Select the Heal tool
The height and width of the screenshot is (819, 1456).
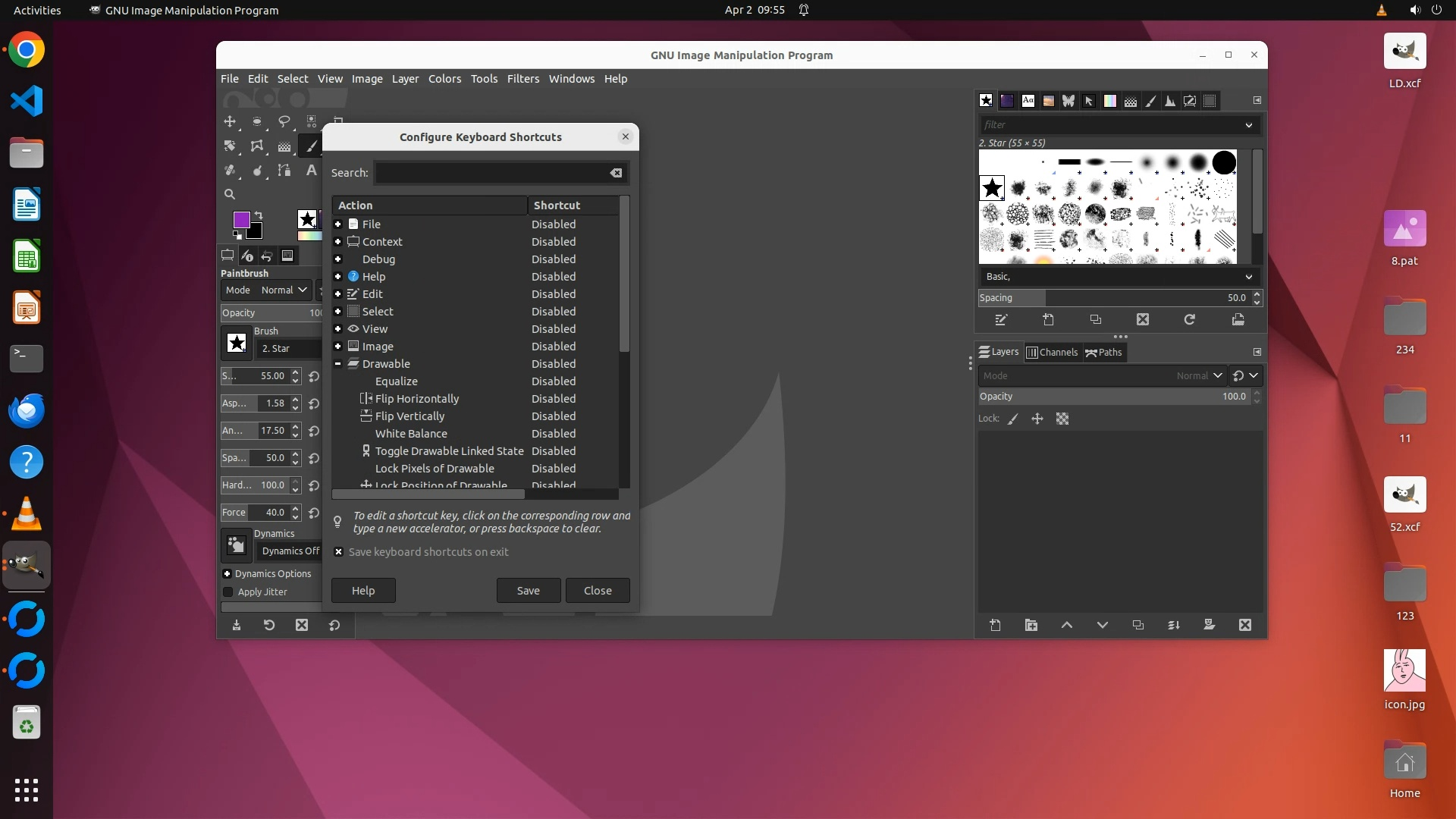230,171
